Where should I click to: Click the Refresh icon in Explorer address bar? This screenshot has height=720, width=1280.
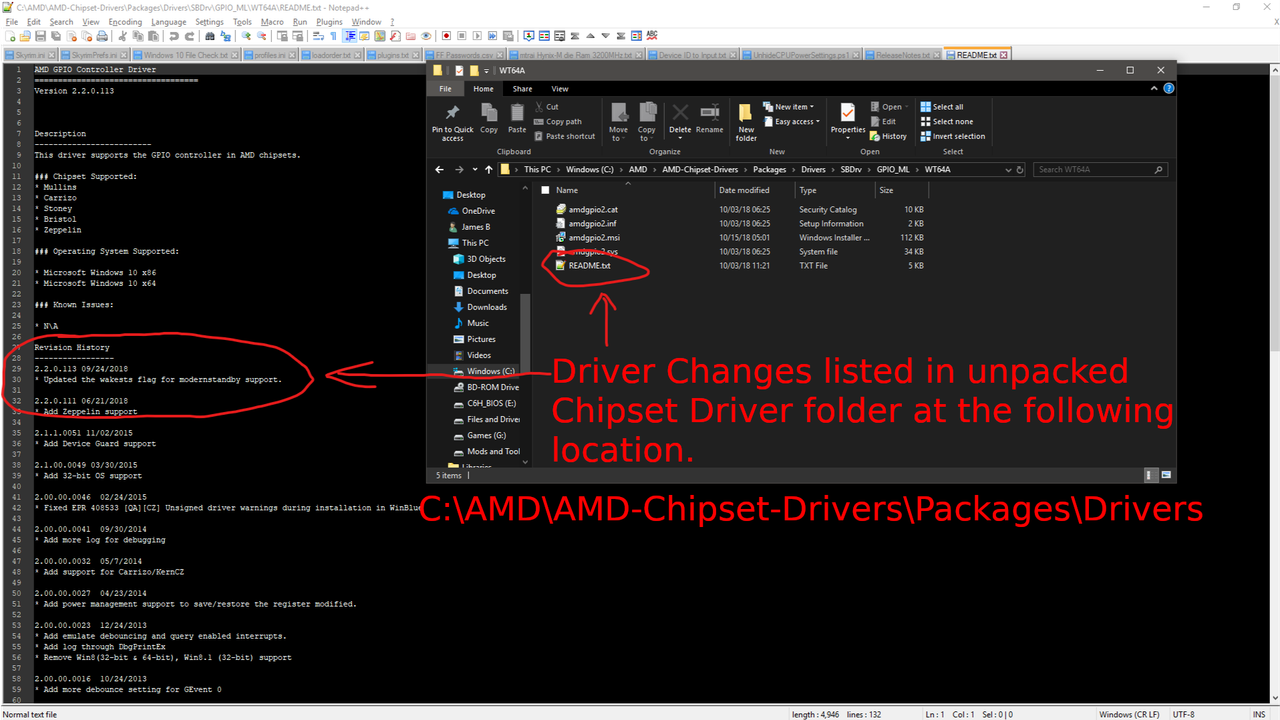tap(1019, 170)
